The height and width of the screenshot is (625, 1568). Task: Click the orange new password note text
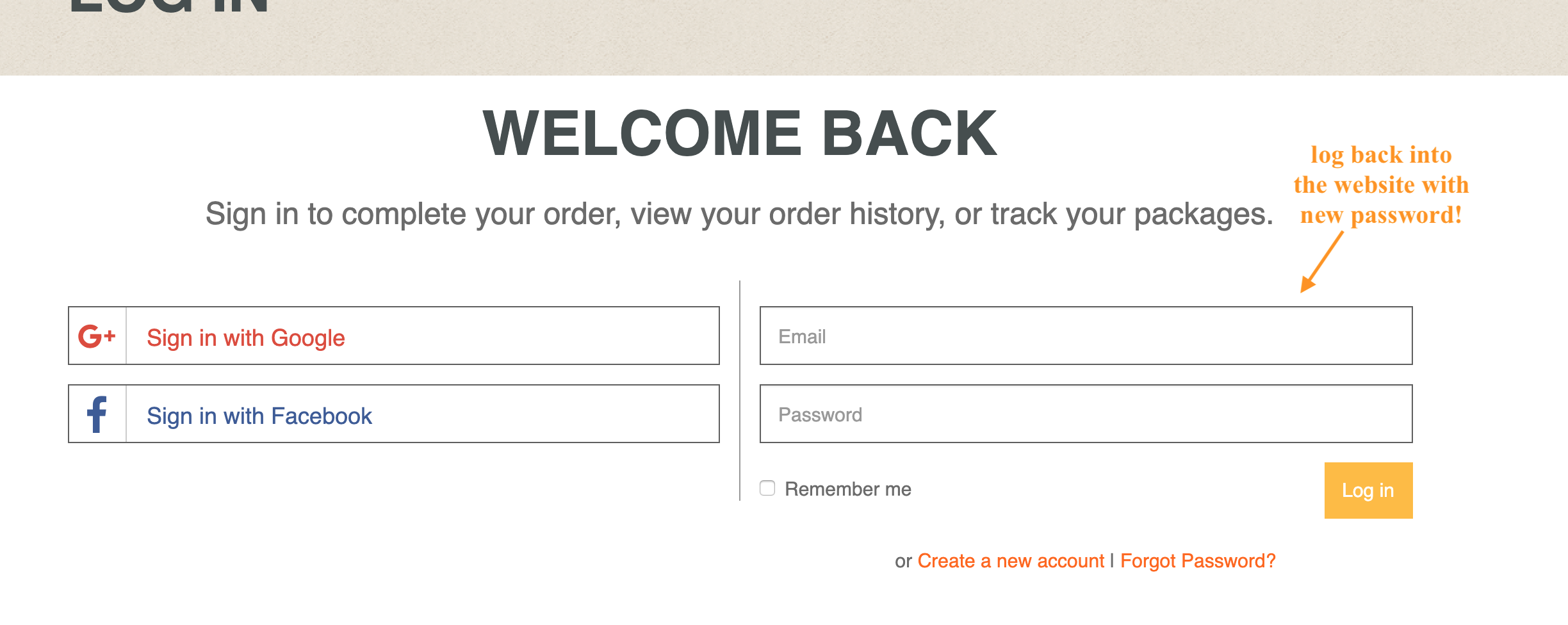point(1381,185)
